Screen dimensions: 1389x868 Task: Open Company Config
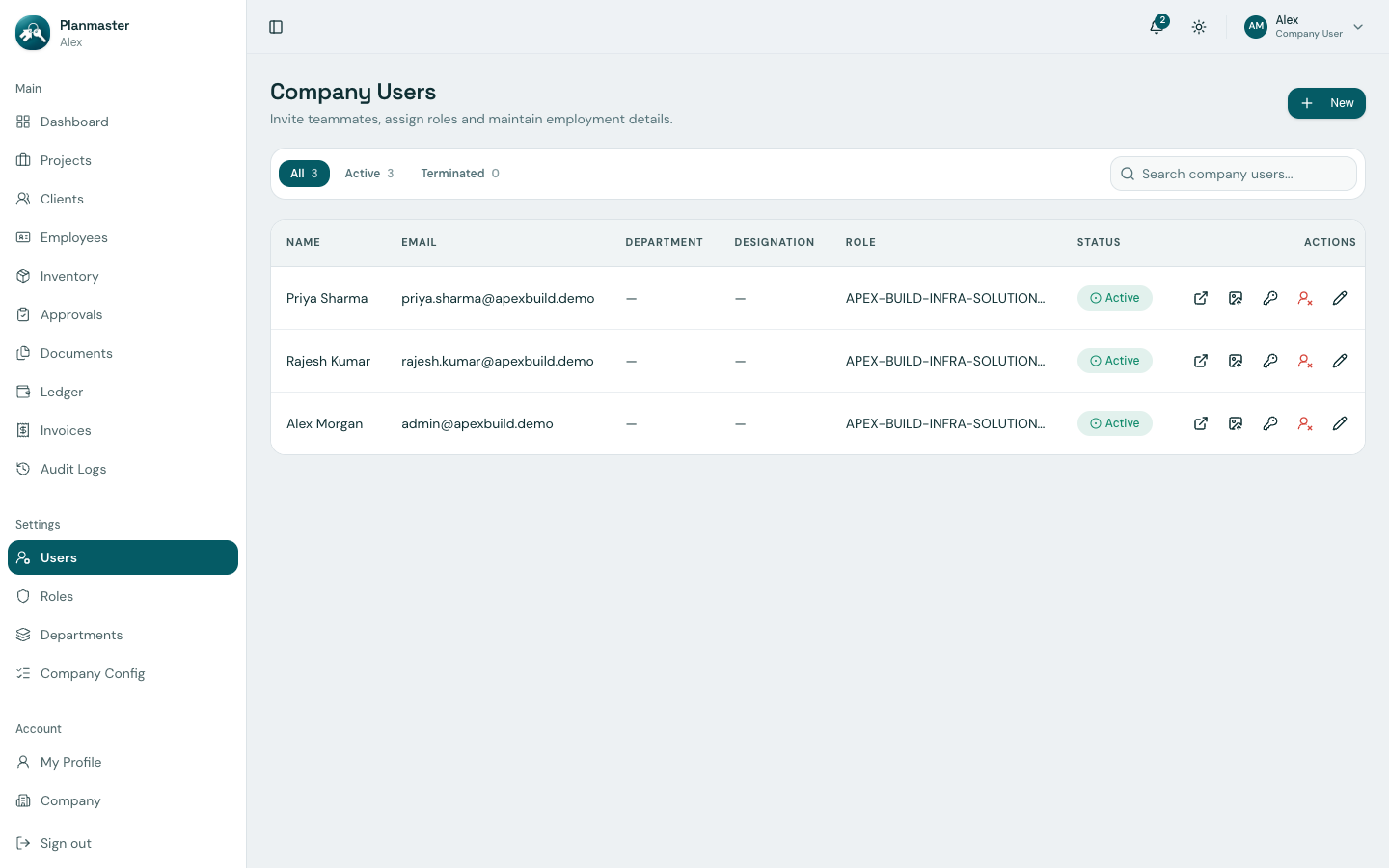coord(123,673)
